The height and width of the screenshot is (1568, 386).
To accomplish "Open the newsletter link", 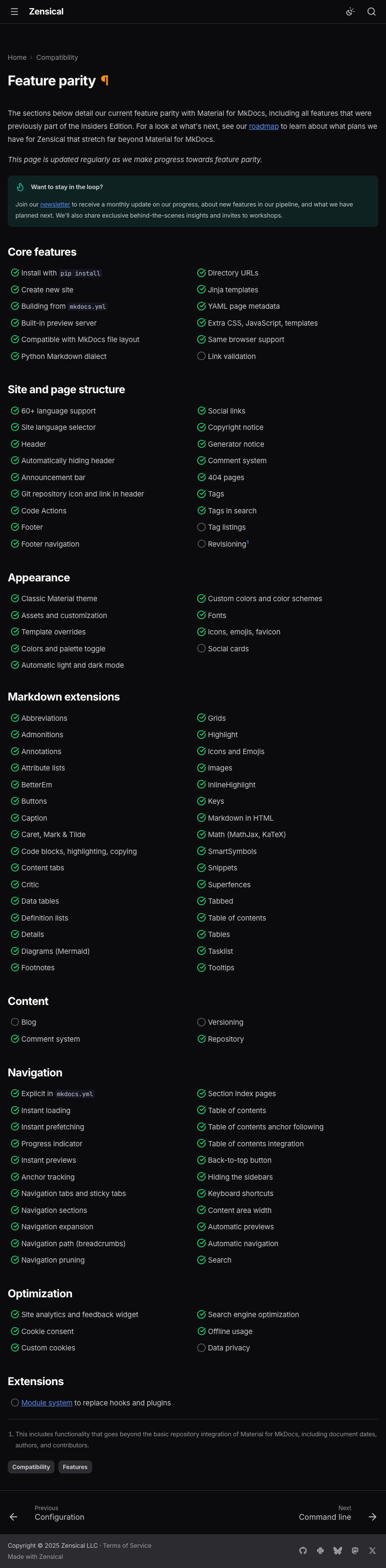I will point(55,205).
